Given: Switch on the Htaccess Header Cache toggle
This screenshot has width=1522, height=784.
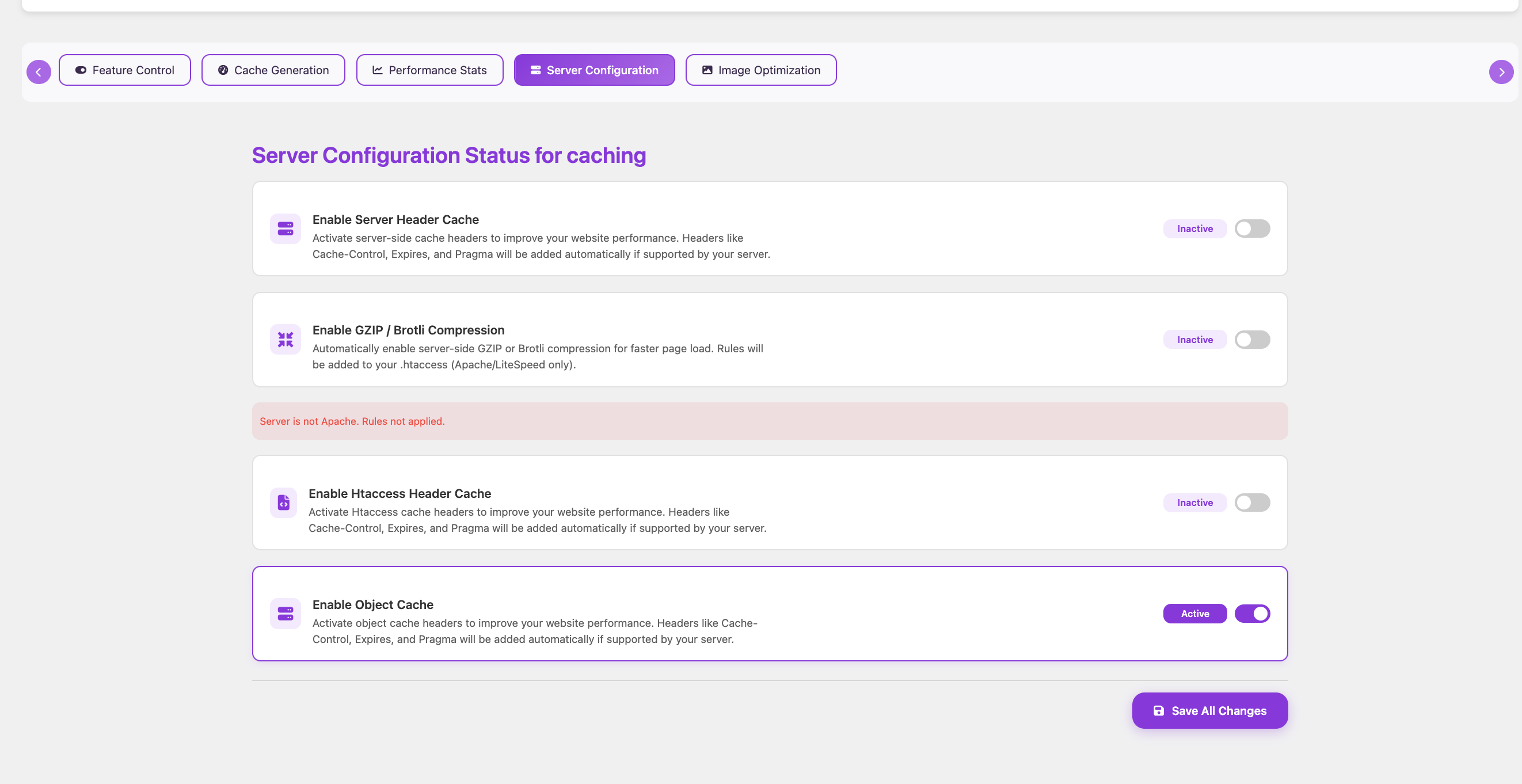Looking at the screenshot, I should (x=1252, y=503).
